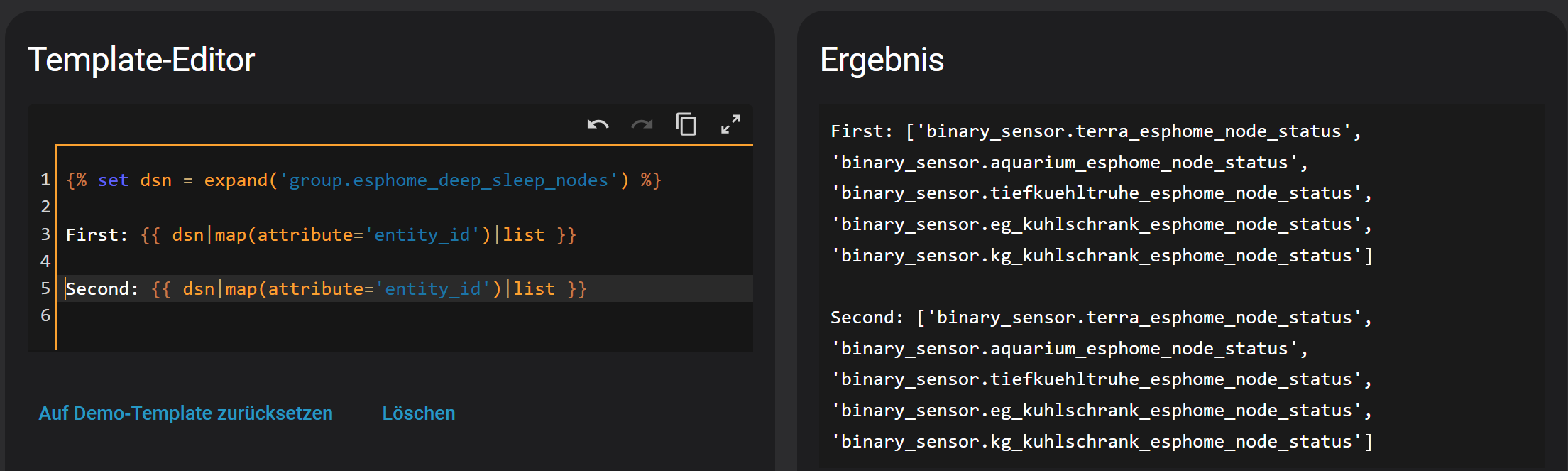Click the 'Ergebnis' heading

(882, 60)
